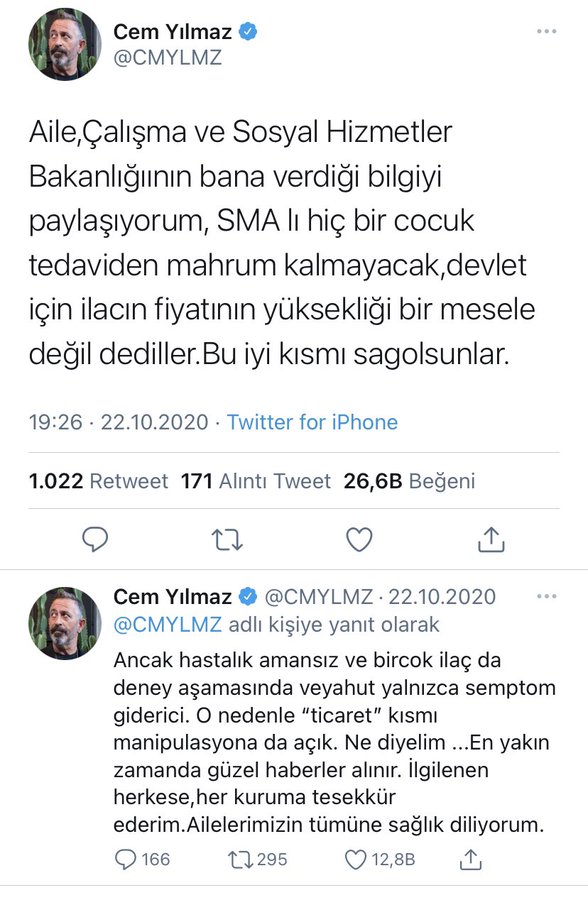
Task: Retweet the main tweet via arrows icon
Action: [x=227, y=540]
